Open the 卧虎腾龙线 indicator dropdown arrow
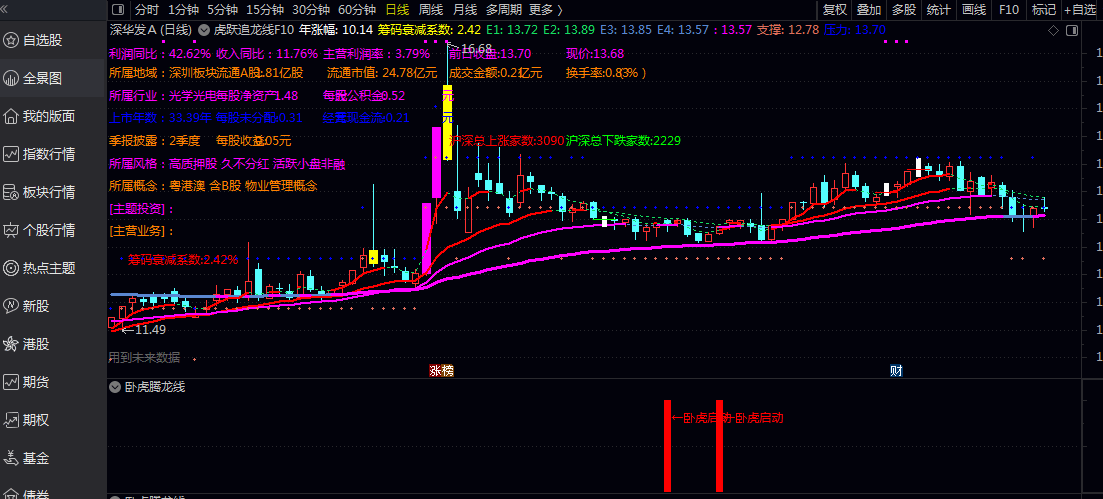1103x499 pixels. pos(115,386)
